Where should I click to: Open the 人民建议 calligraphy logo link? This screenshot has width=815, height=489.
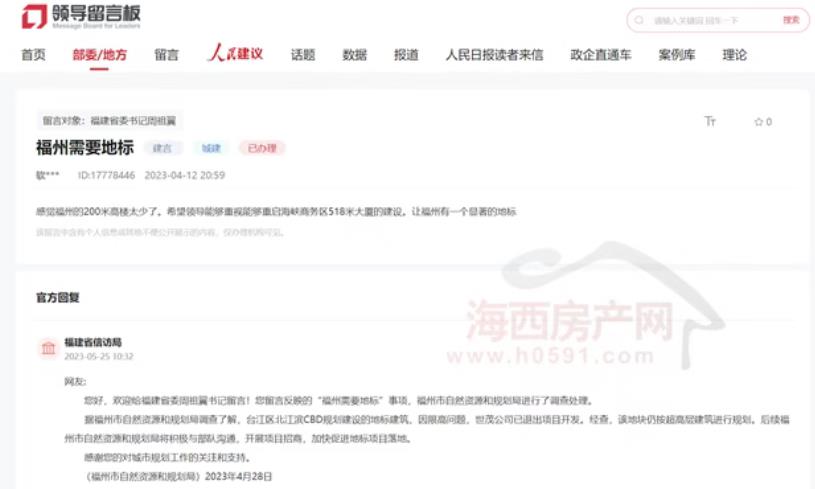coord(235,54)
